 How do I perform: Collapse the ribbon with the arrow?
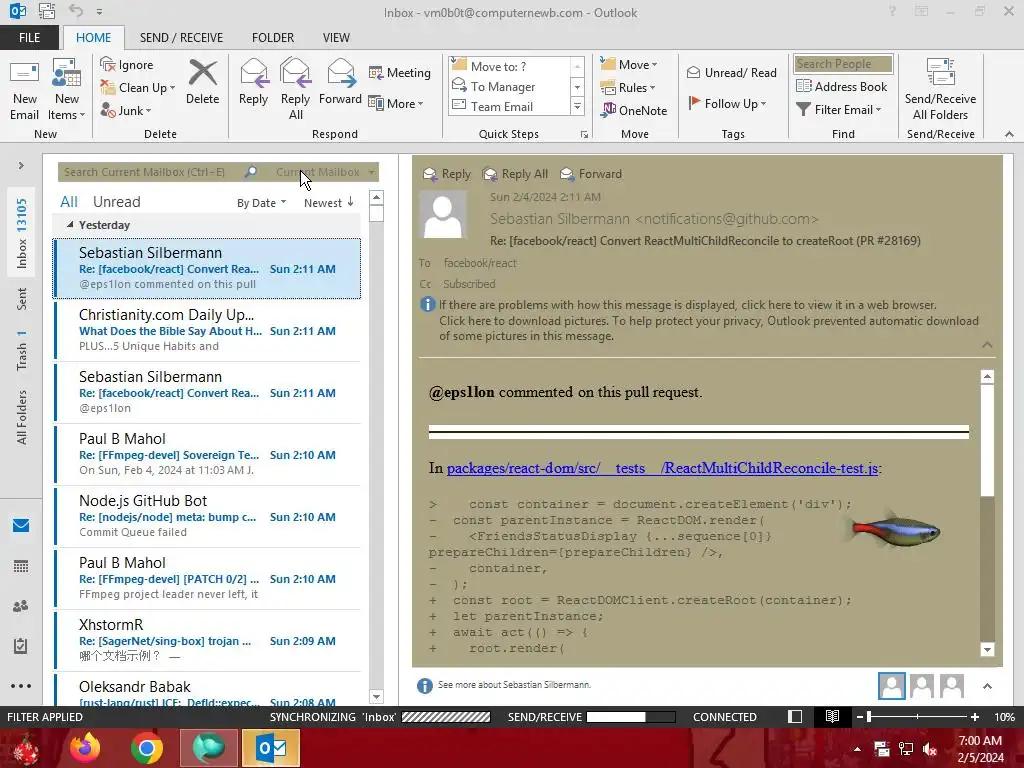1009,134
